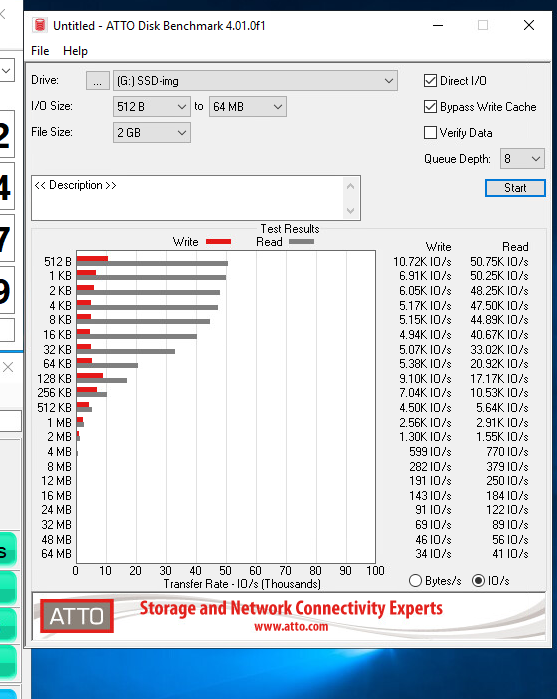Toggle the Bypass Write Cache checkbox

point(430,107)
